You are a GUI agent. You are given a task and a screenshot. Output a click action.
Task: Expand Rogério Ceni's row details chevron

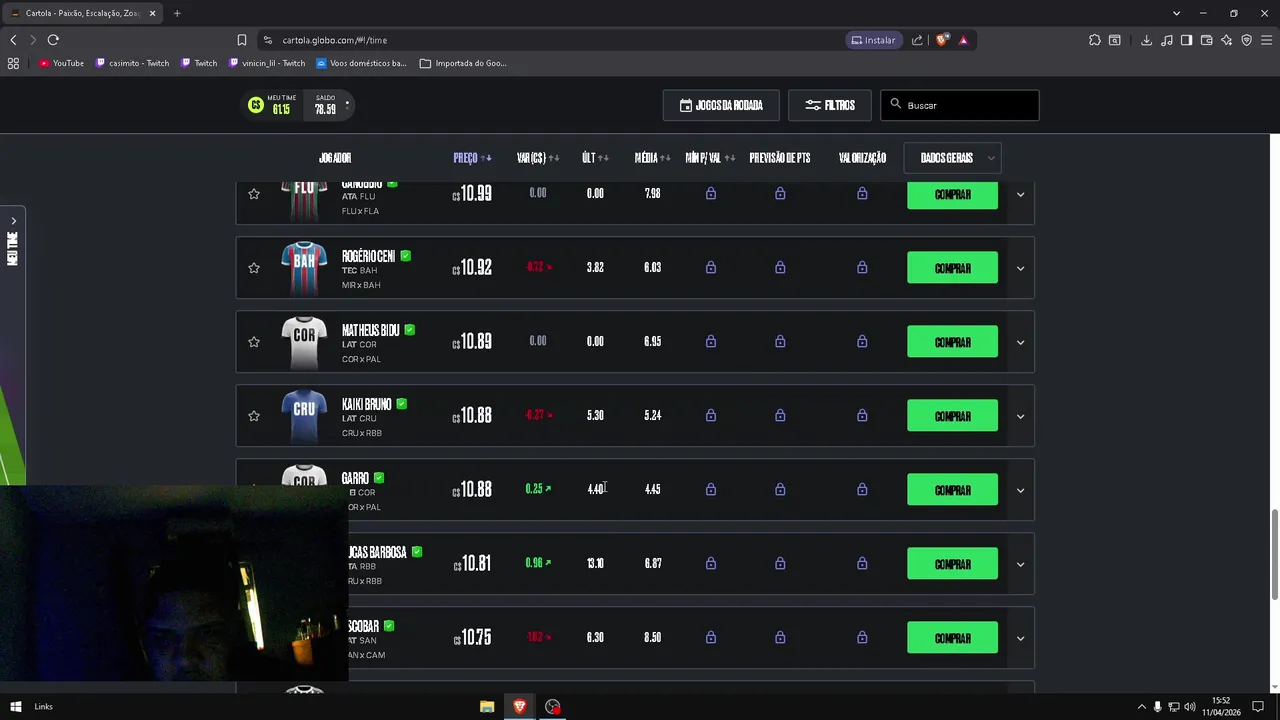(x=1020, y=268)
